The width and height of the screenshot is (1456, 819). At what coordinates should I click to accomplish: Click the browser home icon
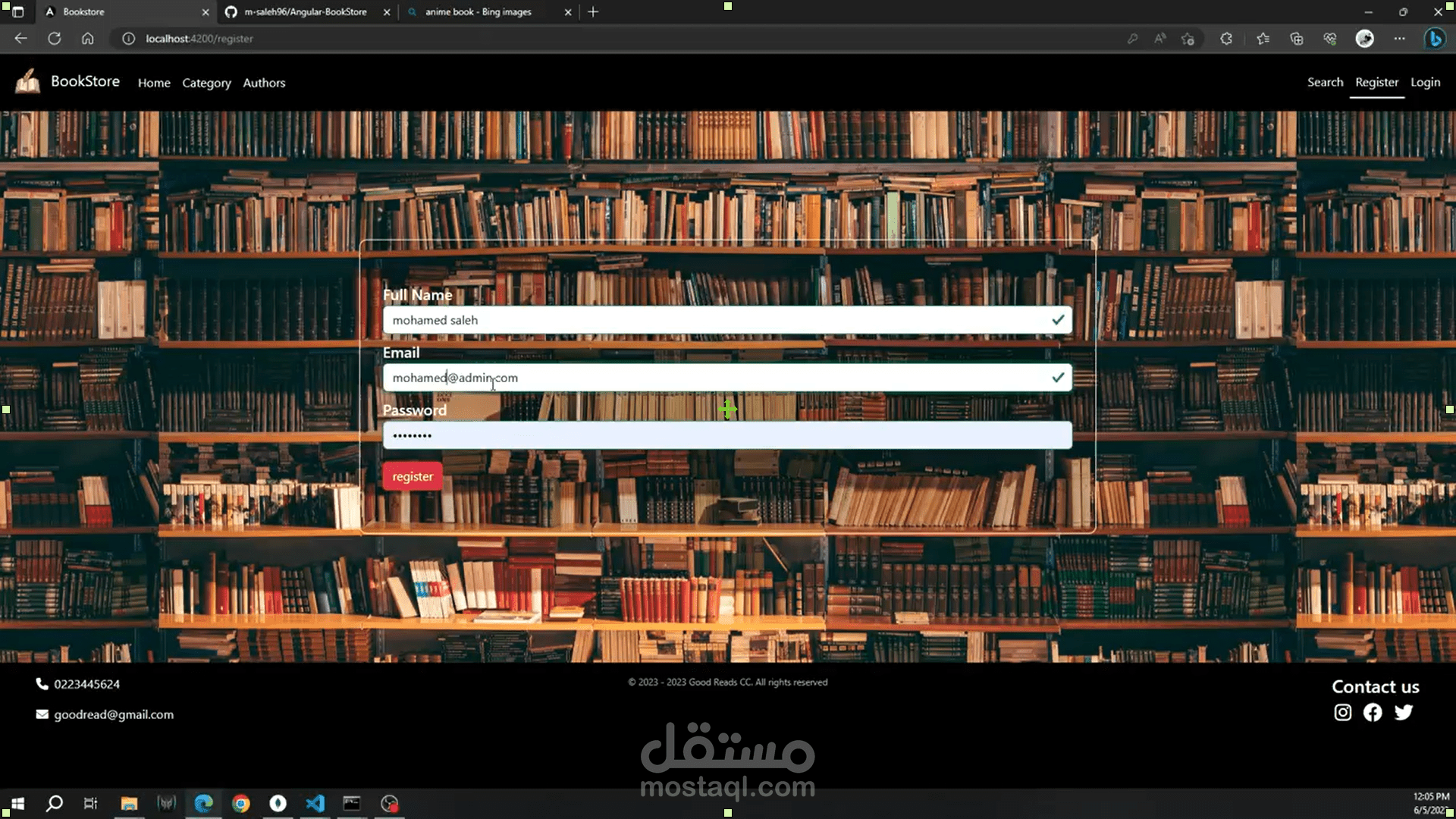click(88, 39)
